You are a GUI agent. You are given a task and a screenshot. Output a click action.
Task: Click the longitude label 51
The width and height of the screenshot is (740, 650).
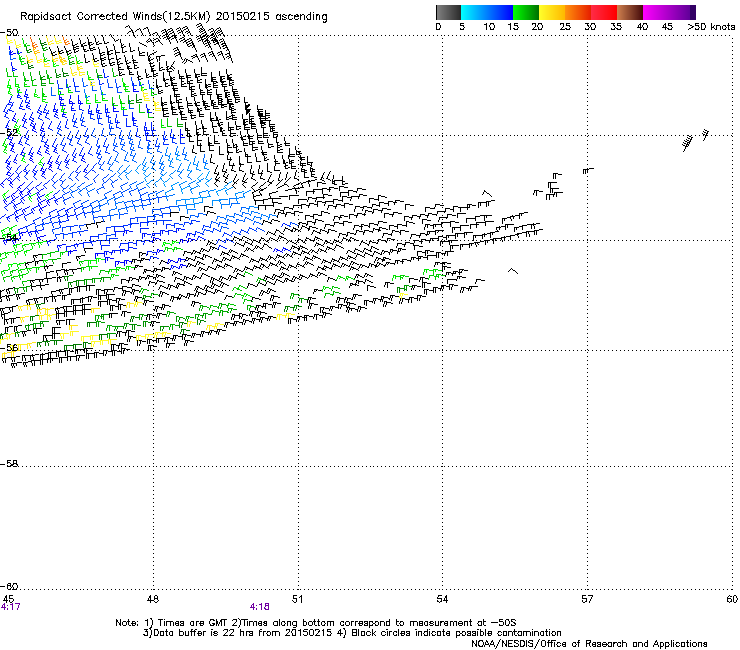297,599
